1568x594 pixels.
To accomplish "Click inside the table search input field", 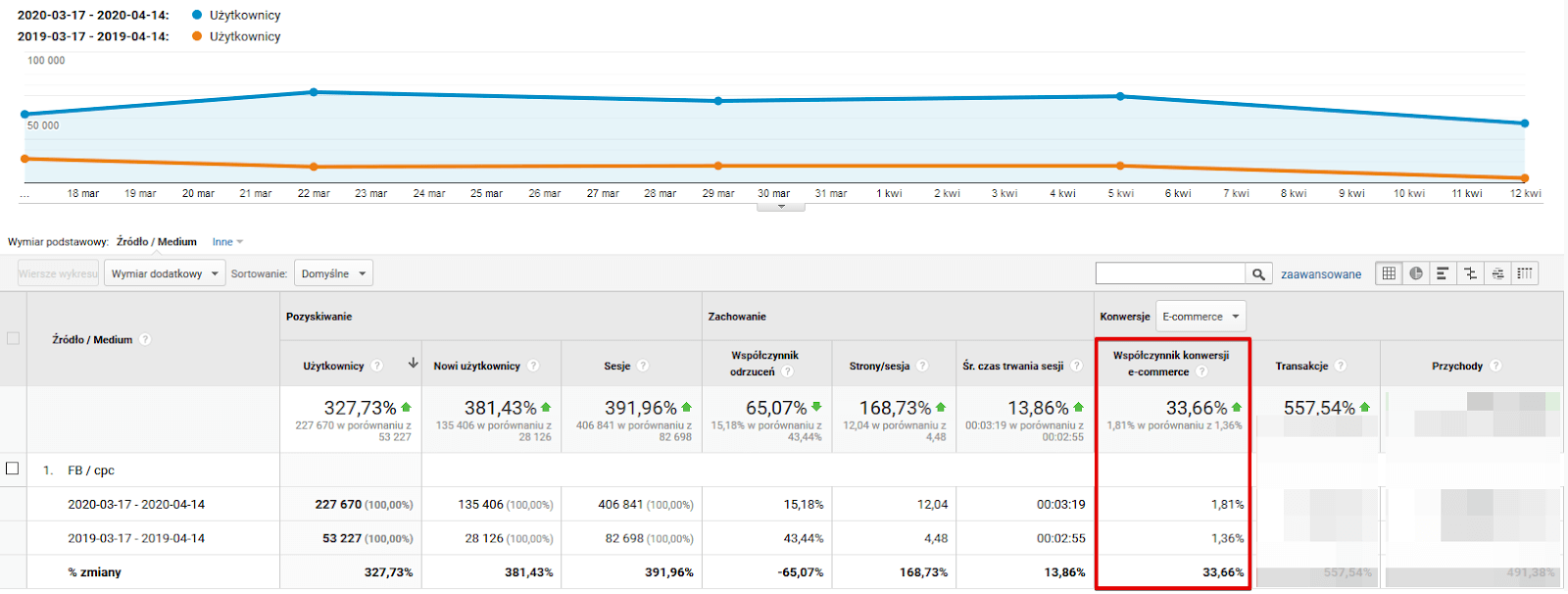I will [1170, 273].
